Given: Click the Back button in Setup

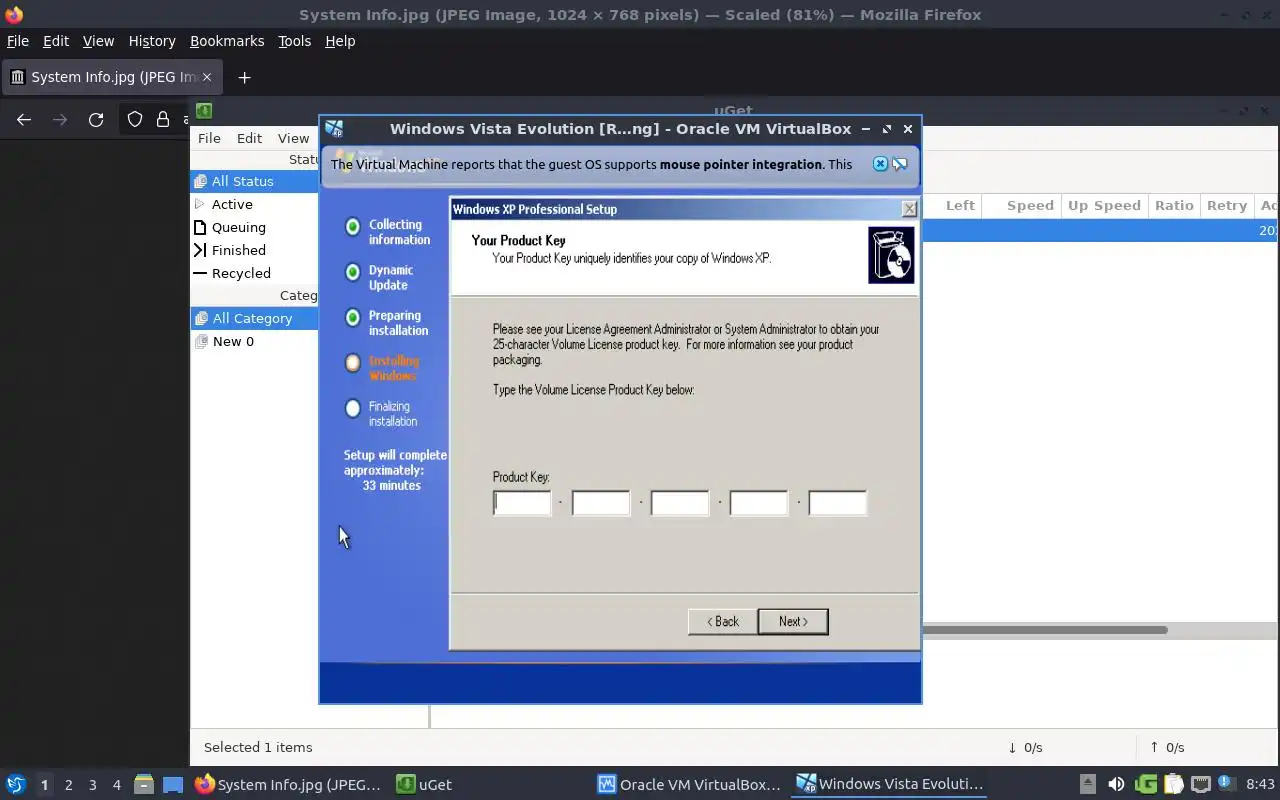Looking at the screenshot, I should [722, 621].
